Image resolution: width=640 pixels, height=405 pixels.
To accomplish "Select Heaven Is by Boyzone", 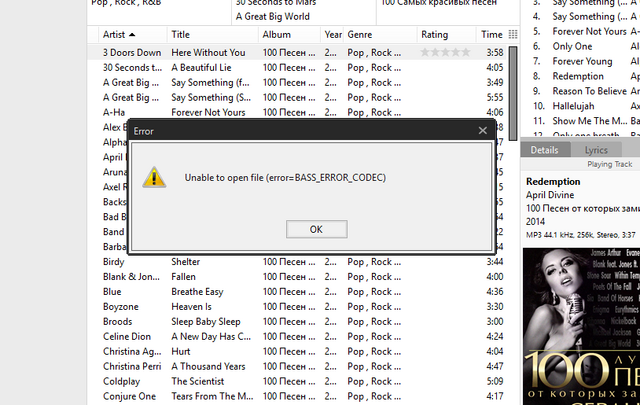I will (297, 307).
